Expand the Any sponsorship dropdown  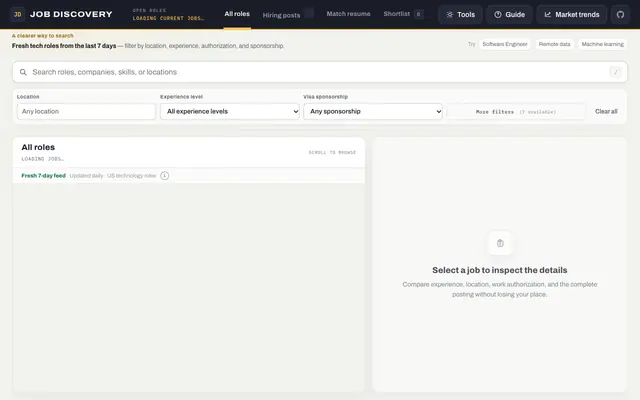[373, 111]
